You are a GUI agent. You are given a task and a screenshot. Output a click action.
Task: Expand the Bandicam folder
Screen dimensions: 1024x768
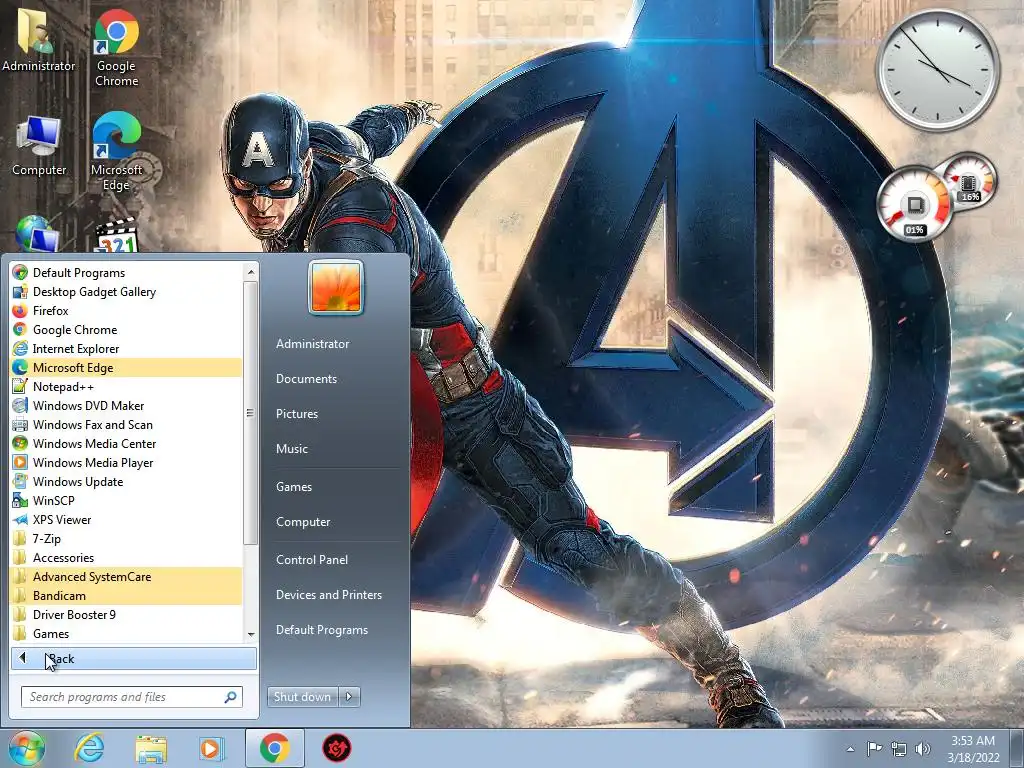pos(126,594)
